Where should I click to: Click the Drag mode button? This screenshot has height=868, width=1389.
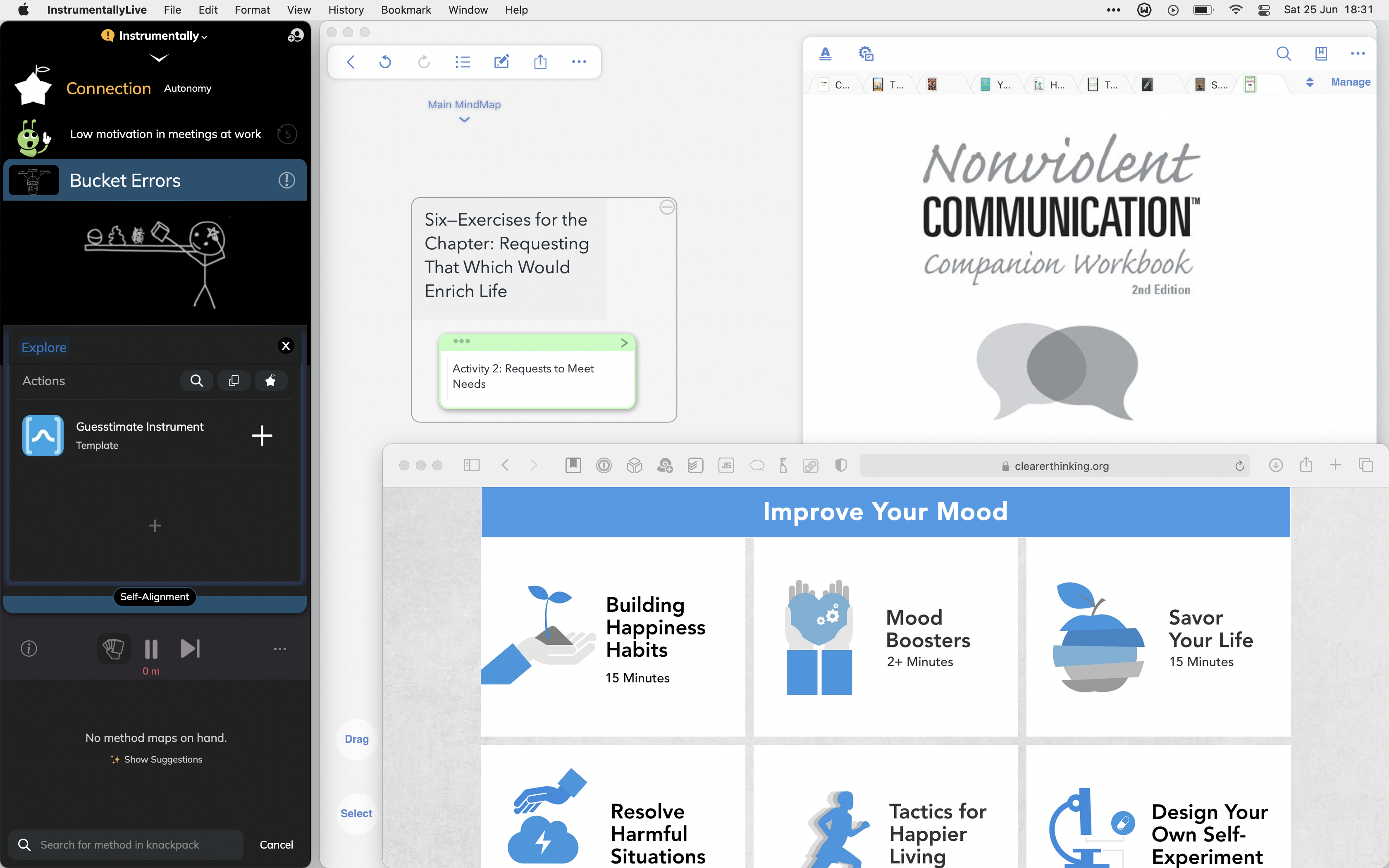pos(356,739)
